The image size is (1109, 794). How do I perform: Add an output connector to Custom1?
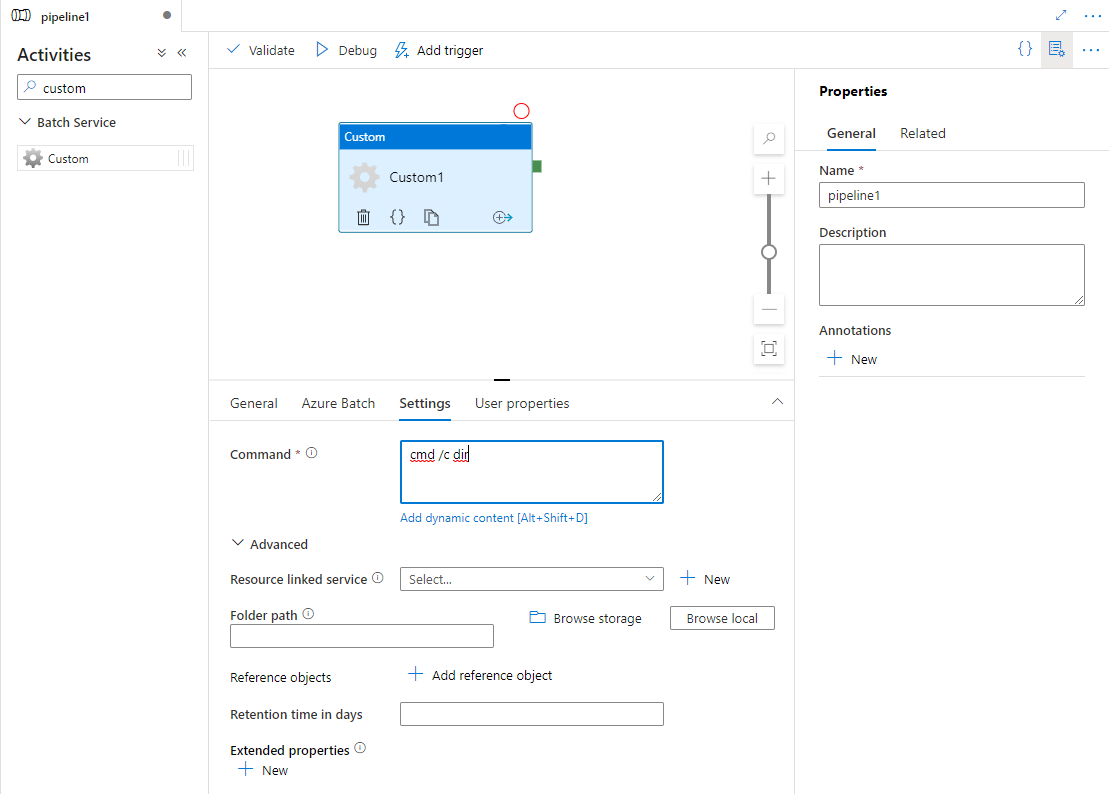(502, 217)
